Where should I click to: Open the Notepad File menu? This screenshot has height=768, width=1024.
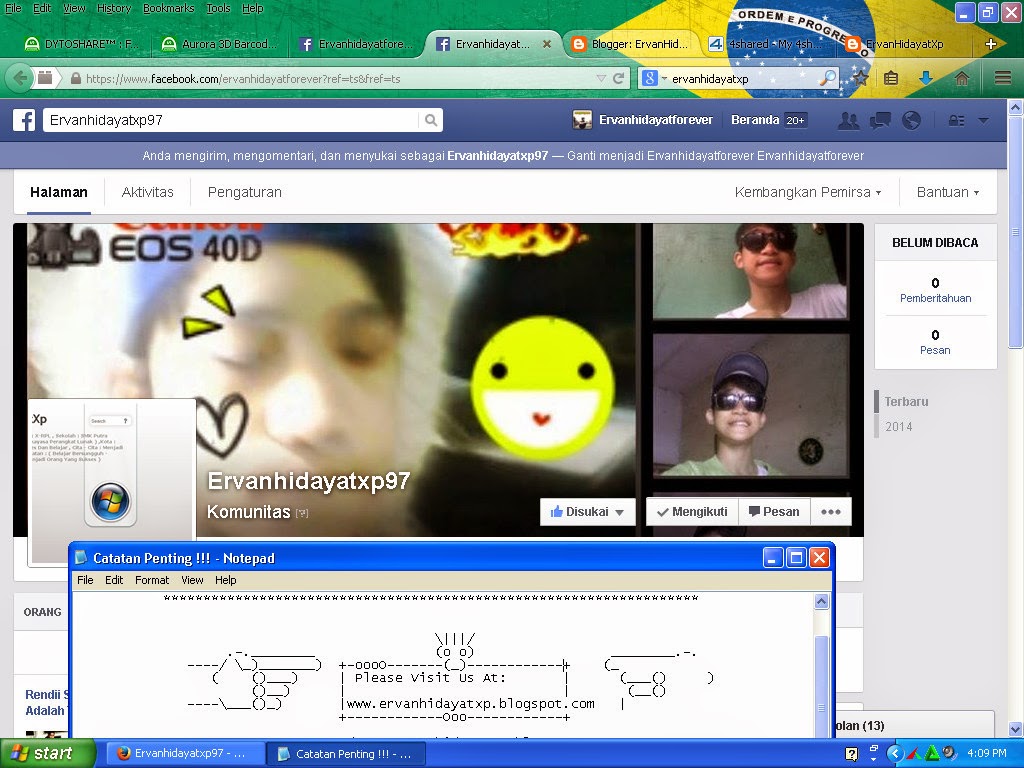tap(85, 580)
